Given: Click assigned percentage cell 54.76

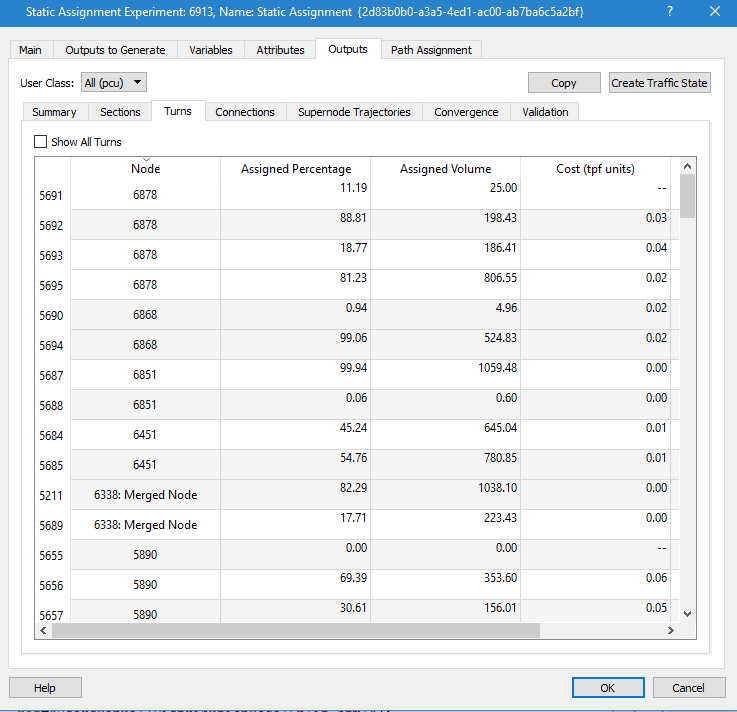Looking at the screenshot, I should pyautogui.click(x=296, y=465).
